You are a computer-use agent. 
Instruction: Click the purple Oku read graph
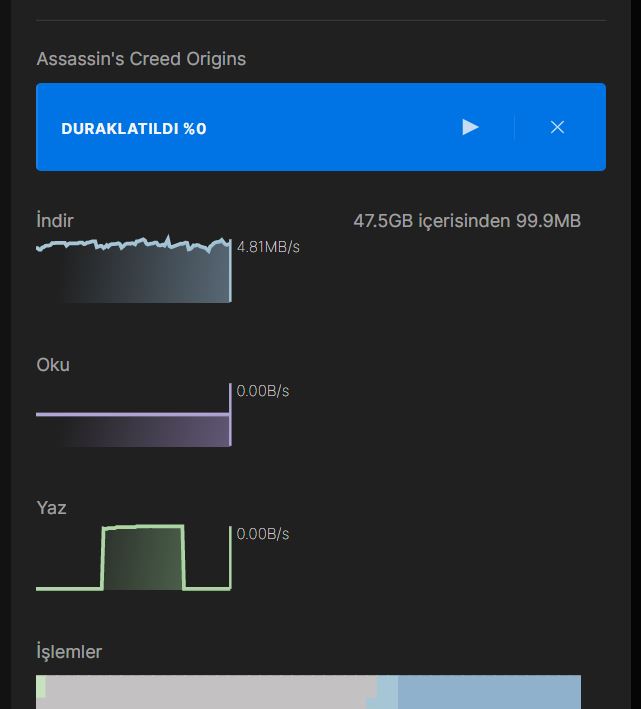133,428
